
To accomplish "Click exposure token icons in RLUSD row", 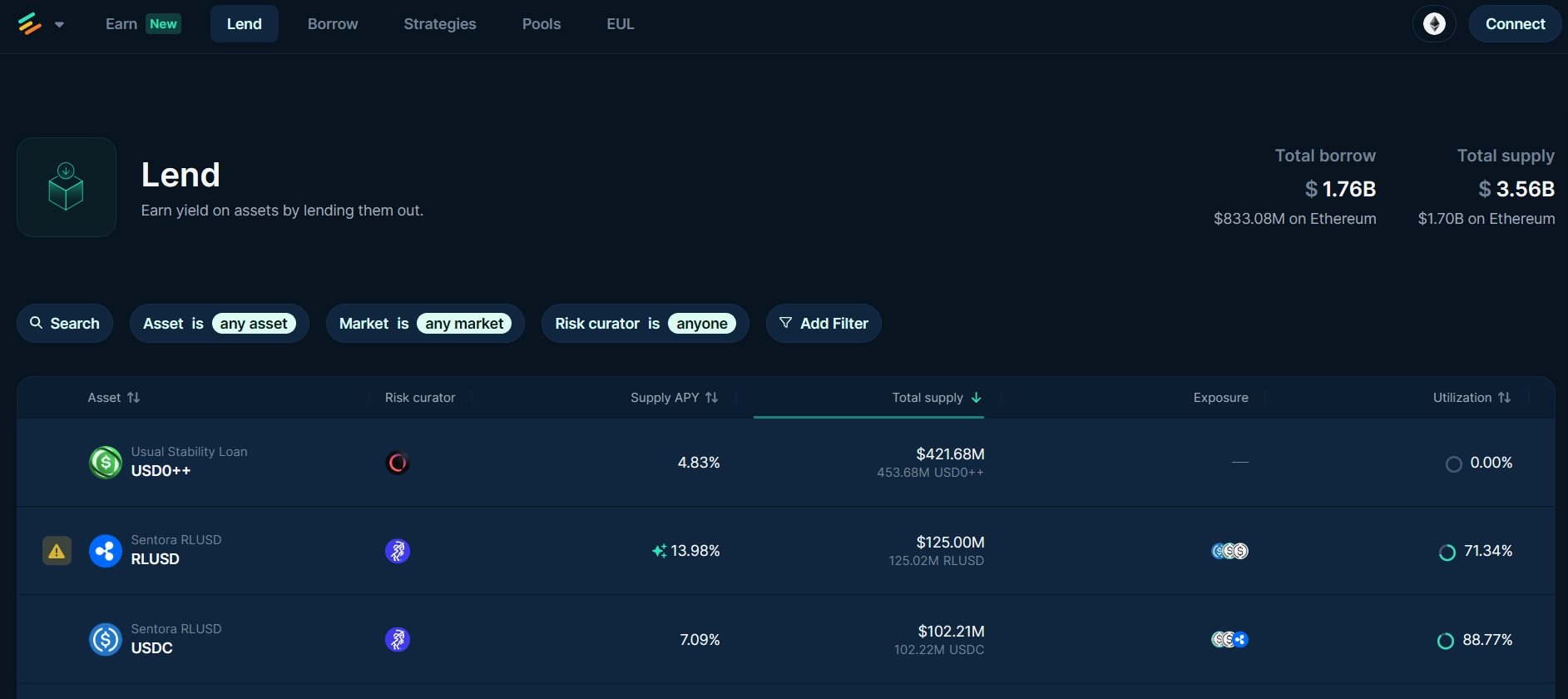I will click(1229, 551).
